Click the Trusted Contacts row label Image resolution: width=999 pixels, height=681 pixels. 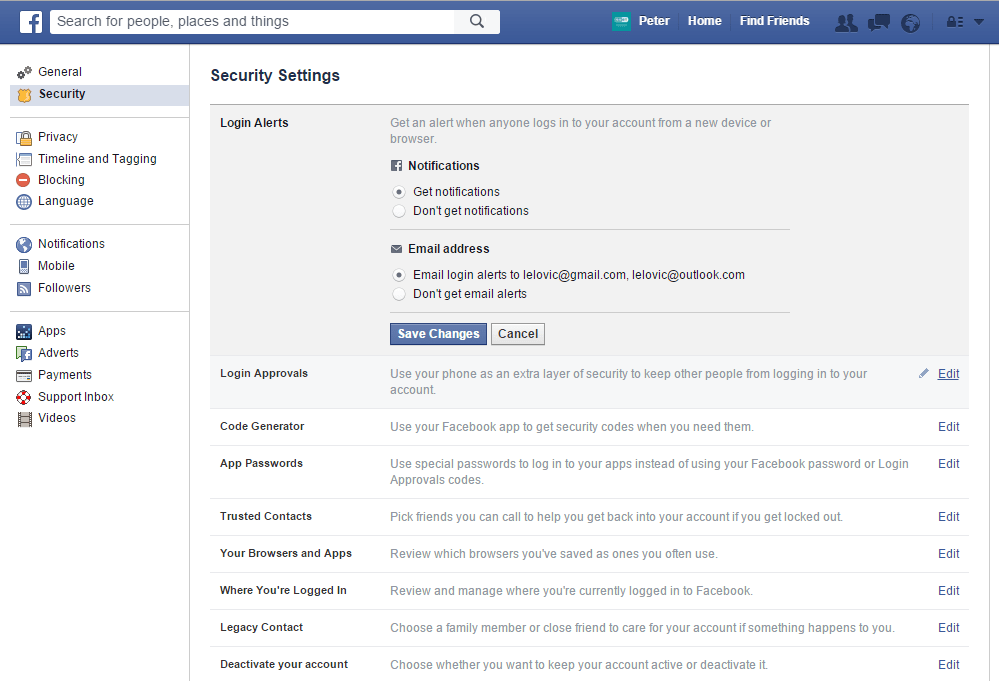coord(266,516)
